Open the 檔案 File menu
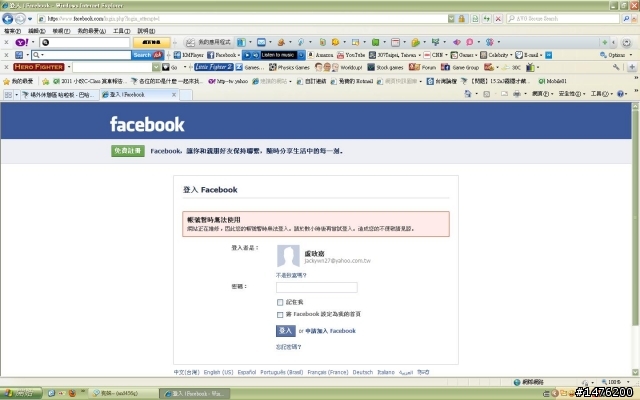This screenshot has width=640, height=400. [x=12, y=31]
